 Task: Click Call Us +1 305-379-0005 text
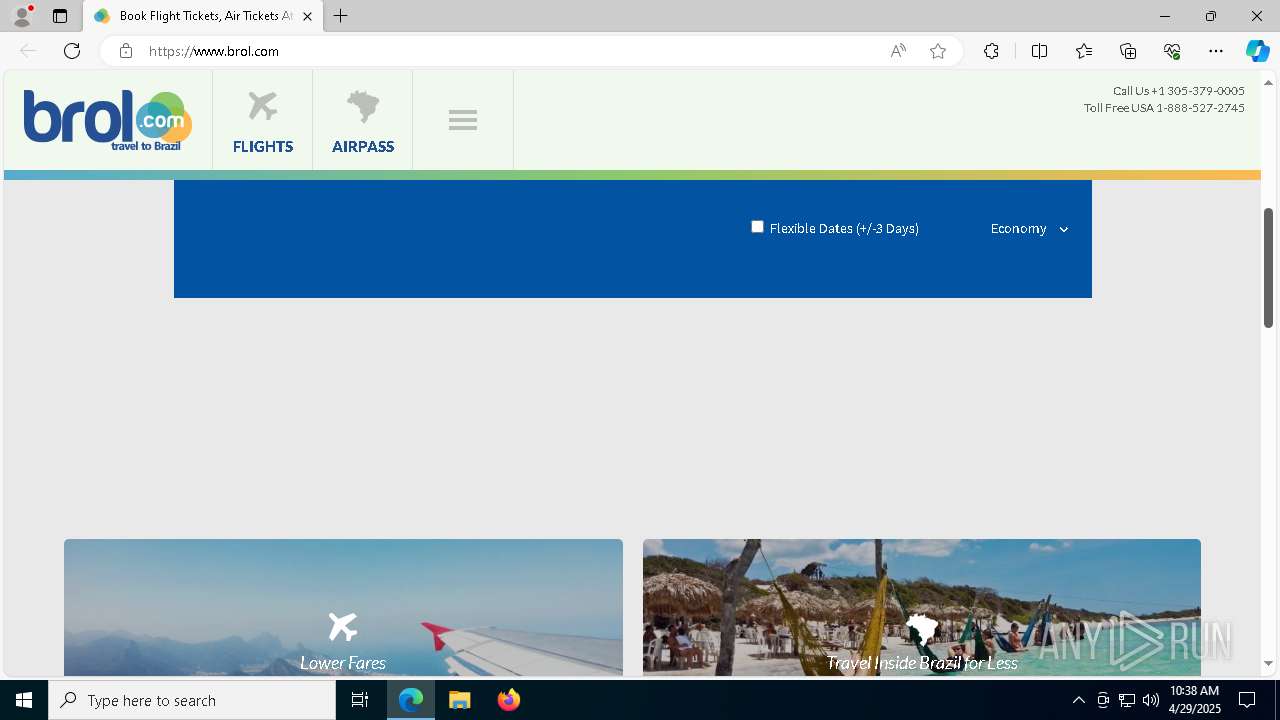pos(1178,91)
